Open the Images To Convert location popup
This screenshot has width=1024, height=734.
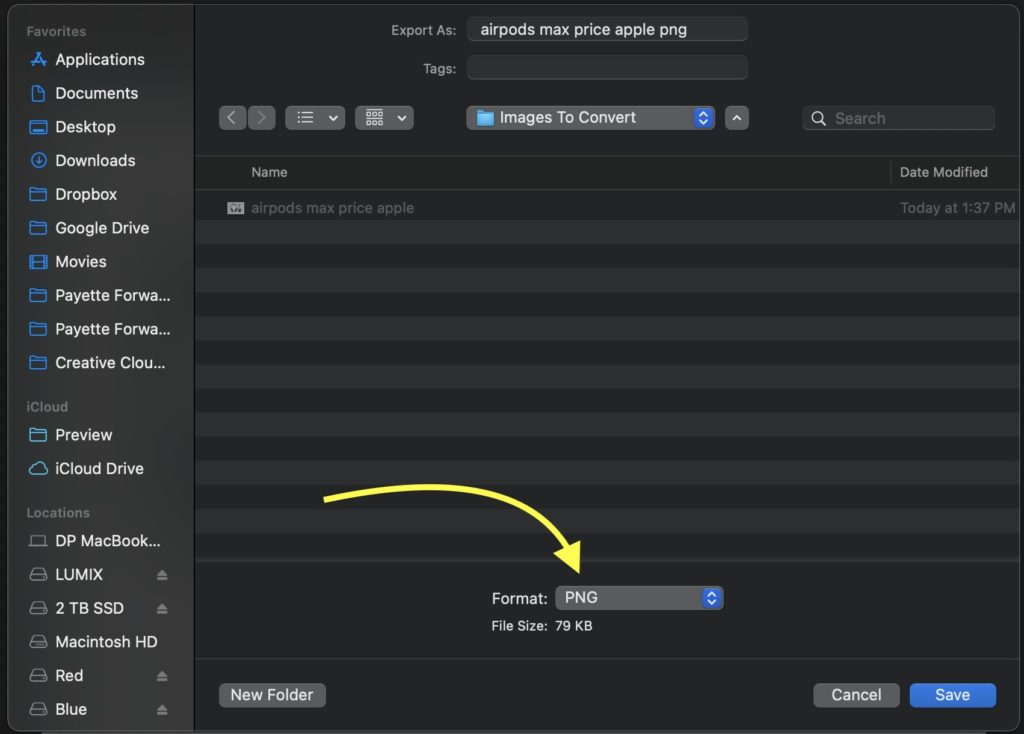coord(590,118)
